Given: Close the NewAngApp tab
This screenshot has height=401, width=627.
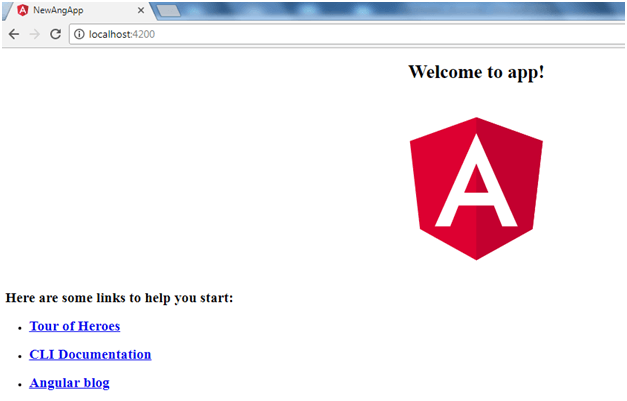Looking at the screenshot, I should (141, 10).
